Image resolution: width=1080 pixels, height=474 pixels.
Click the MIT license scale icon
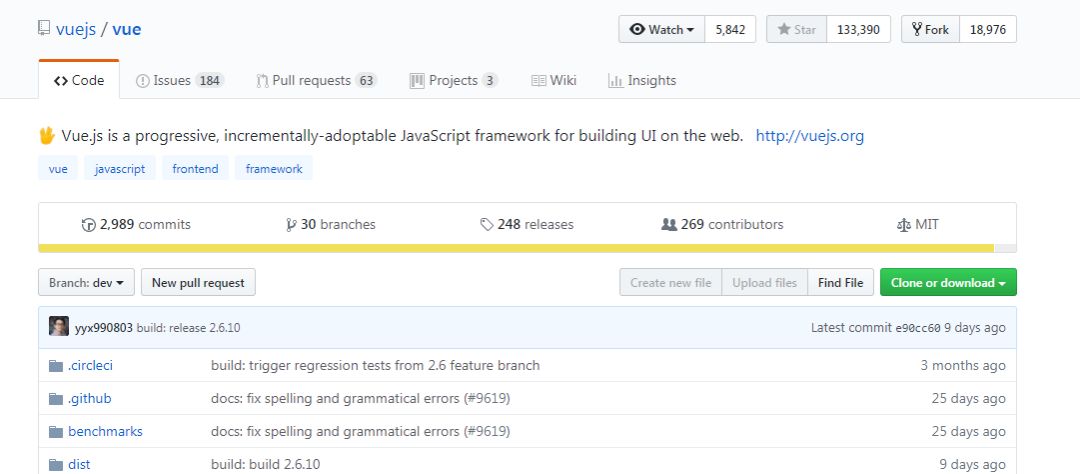(x=904, y=225)
